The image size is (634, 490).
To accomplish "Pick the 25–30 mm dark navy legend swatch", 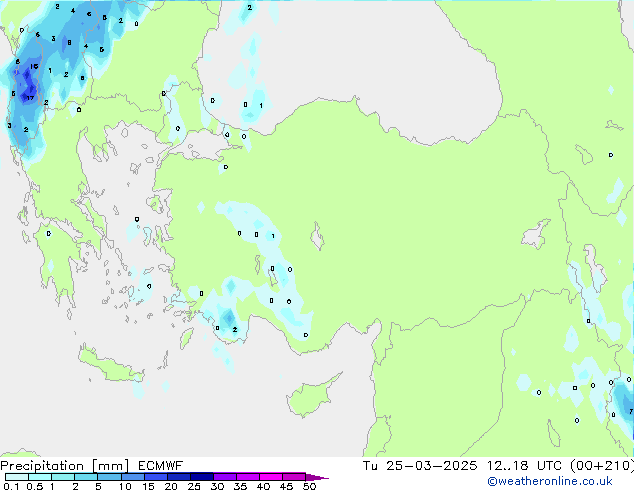I will tap(201, 477).
